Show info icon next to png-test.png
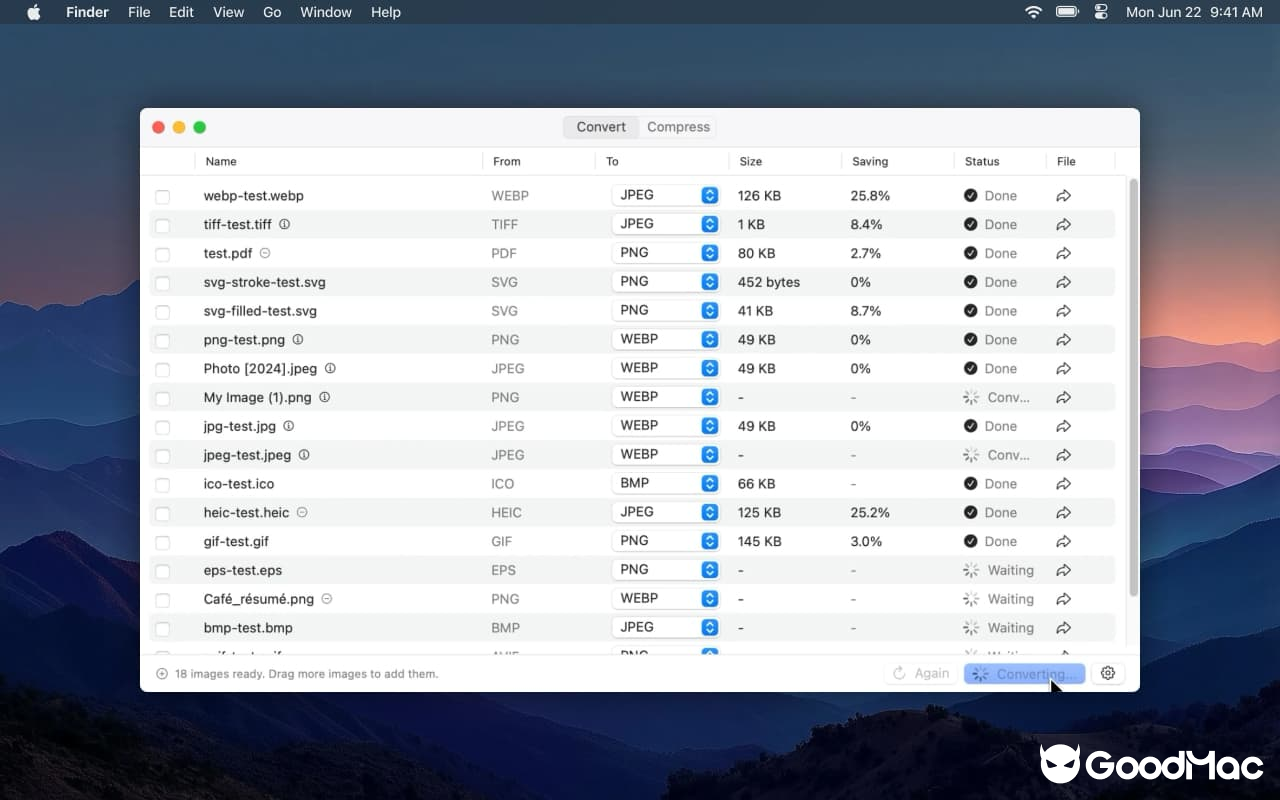The height and width of the screenshot is (800, 1280). pos(297,339)
